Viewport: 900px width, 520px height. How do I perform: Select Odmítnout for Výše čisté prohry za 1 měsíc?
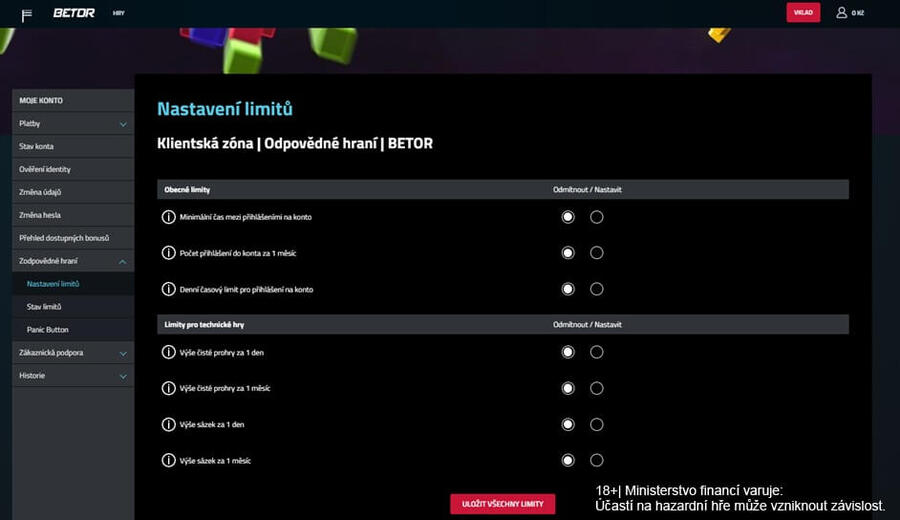(568, 388)
